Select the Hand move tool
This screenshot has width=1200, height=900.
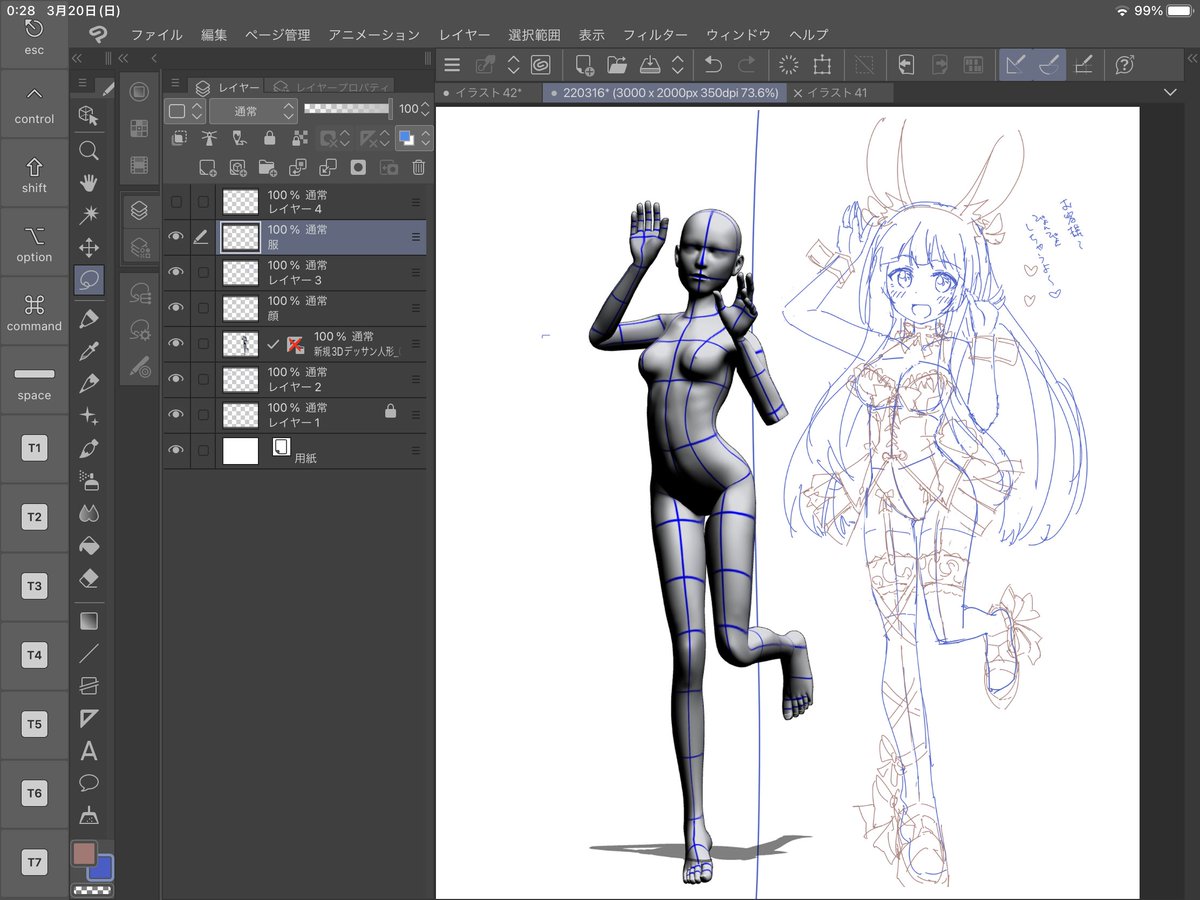coord(89,183)
